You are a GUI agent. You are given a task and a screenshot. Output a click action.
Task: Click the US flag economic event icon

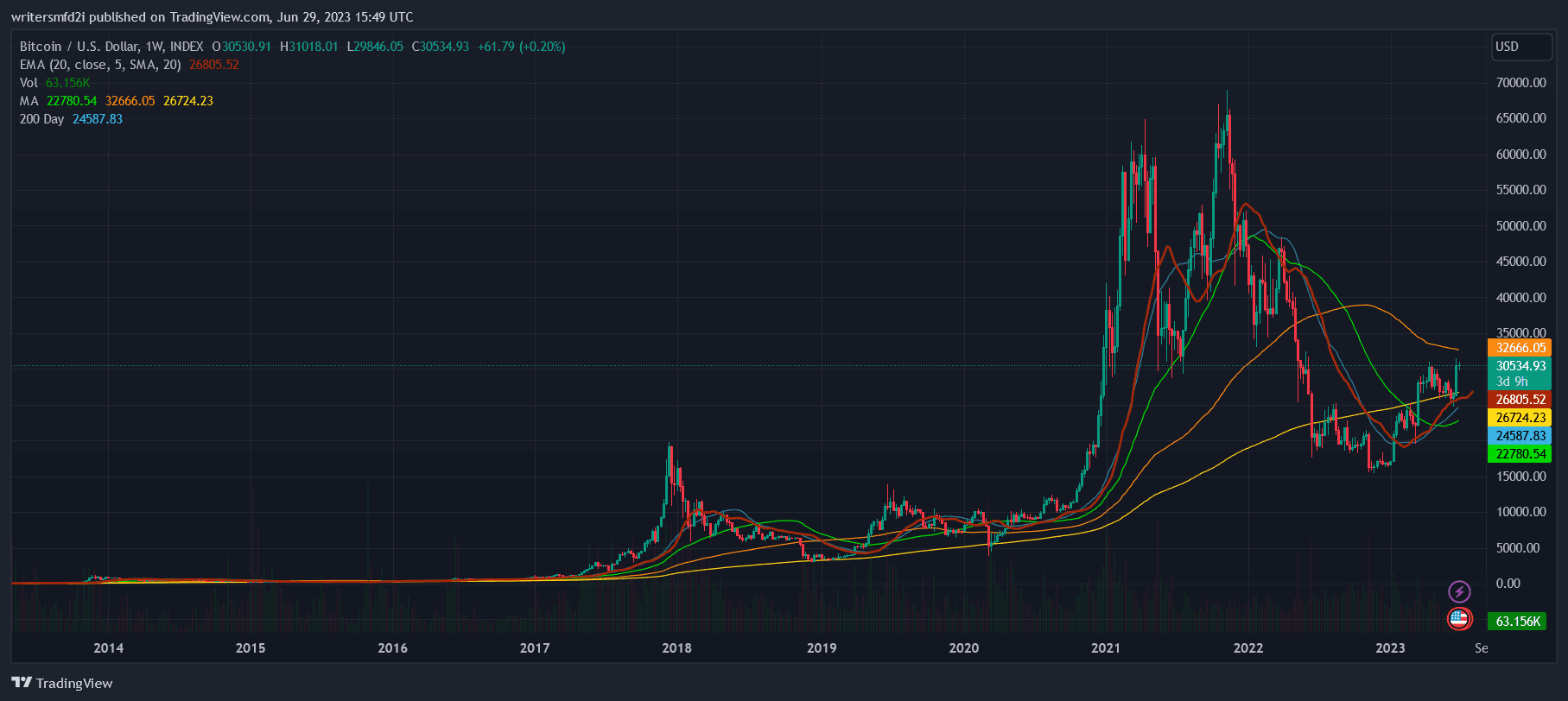pyautogui.click(x=1459, y=618)
